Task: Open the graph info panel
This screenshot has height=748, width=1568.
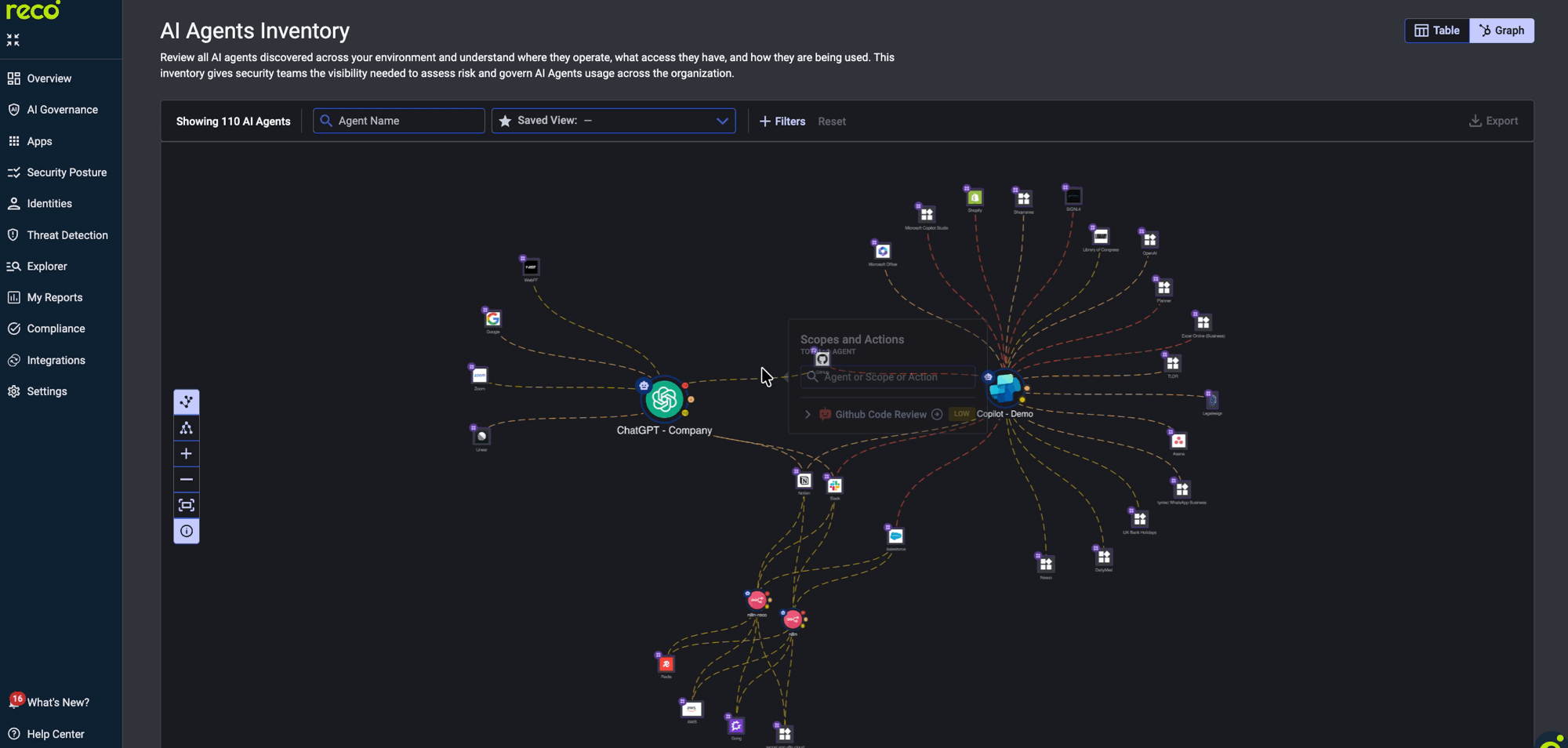Action: [x=187, y=531]
